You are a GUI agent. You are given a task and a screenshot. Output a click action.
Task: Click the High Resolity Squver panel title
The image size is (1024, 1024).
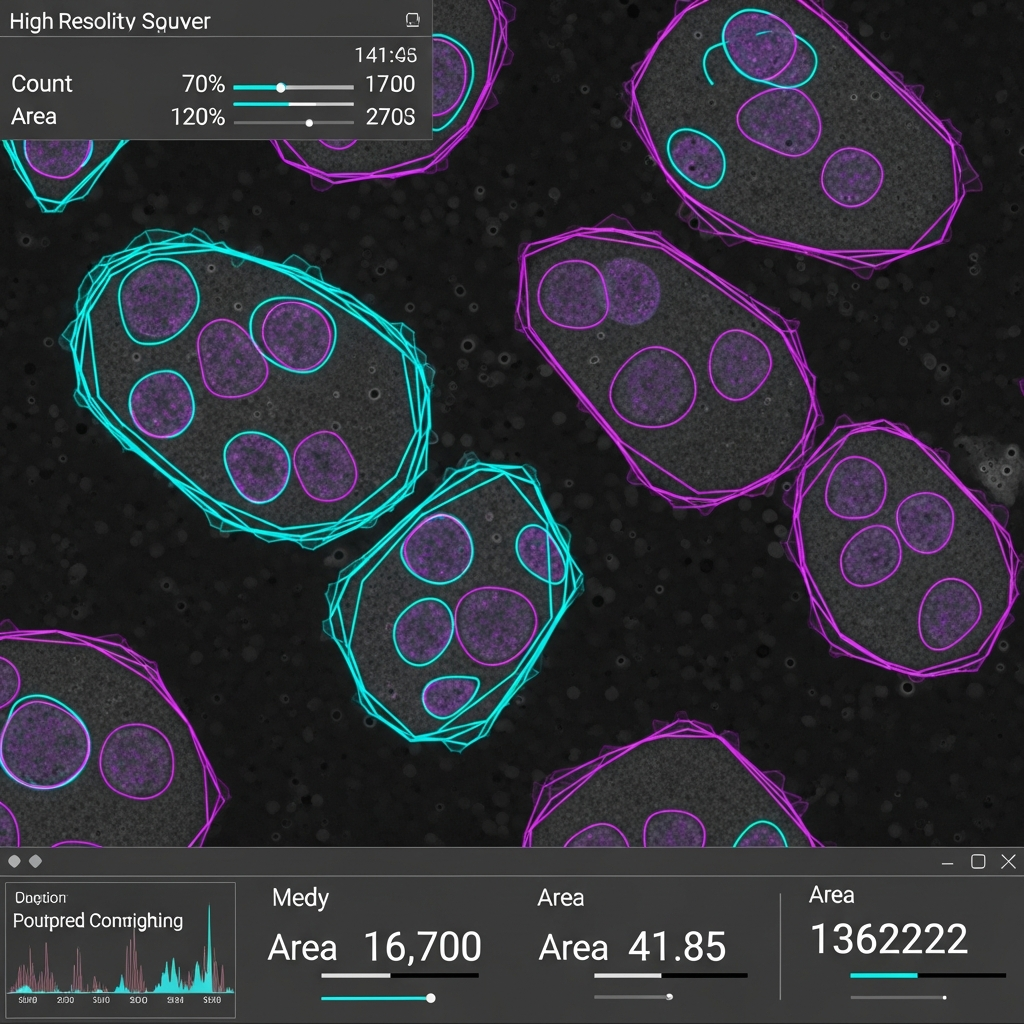click(108, 20)
